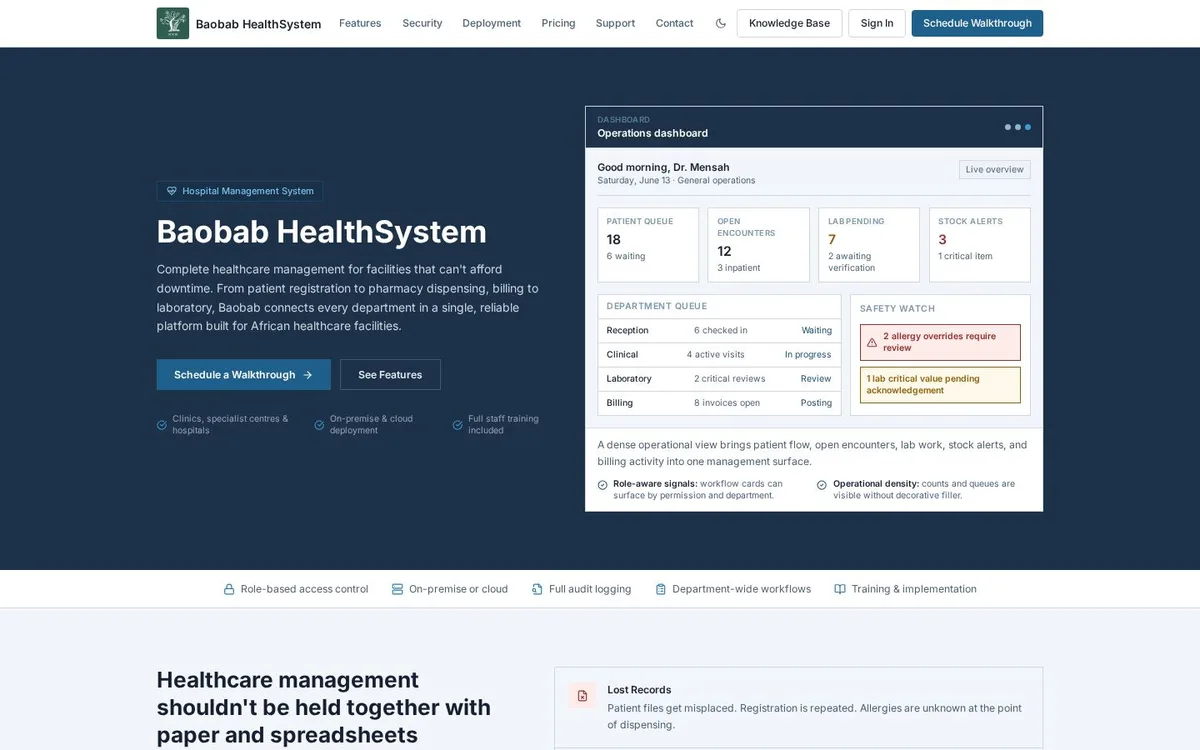
Task: Open the Contact nav link
Action: coord(674,23)
